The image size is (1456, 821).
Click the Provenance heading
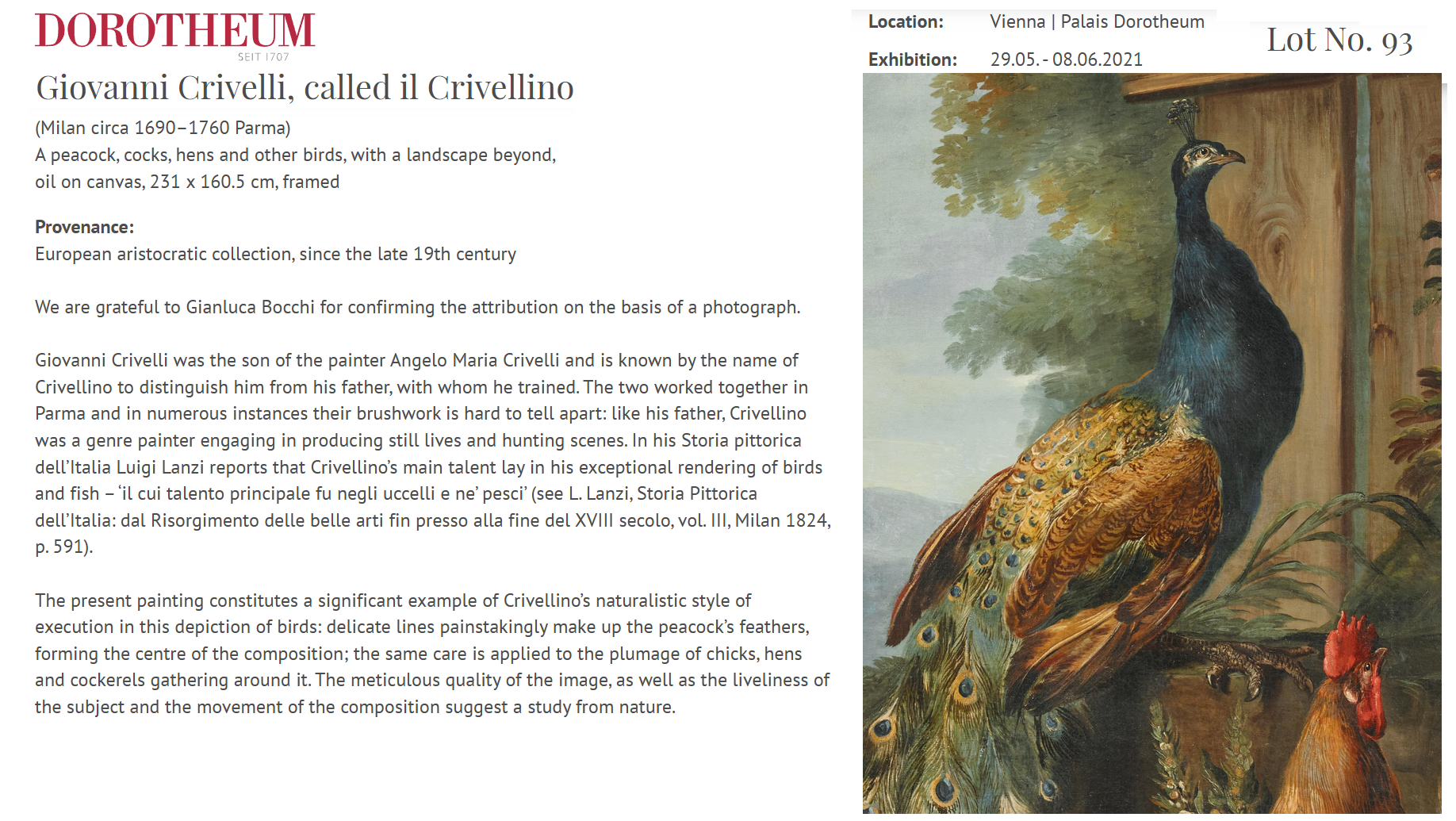pyautogui.click(x=85, y=227)
